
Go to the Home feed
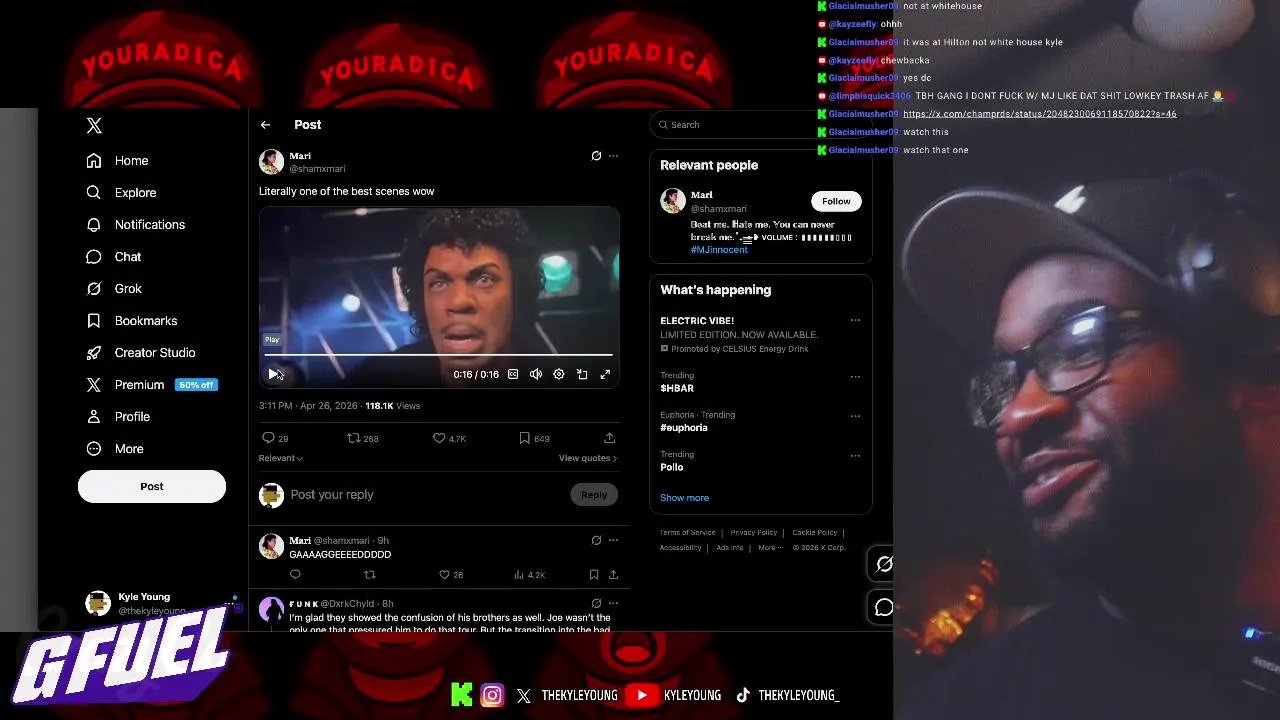(118, 160)
